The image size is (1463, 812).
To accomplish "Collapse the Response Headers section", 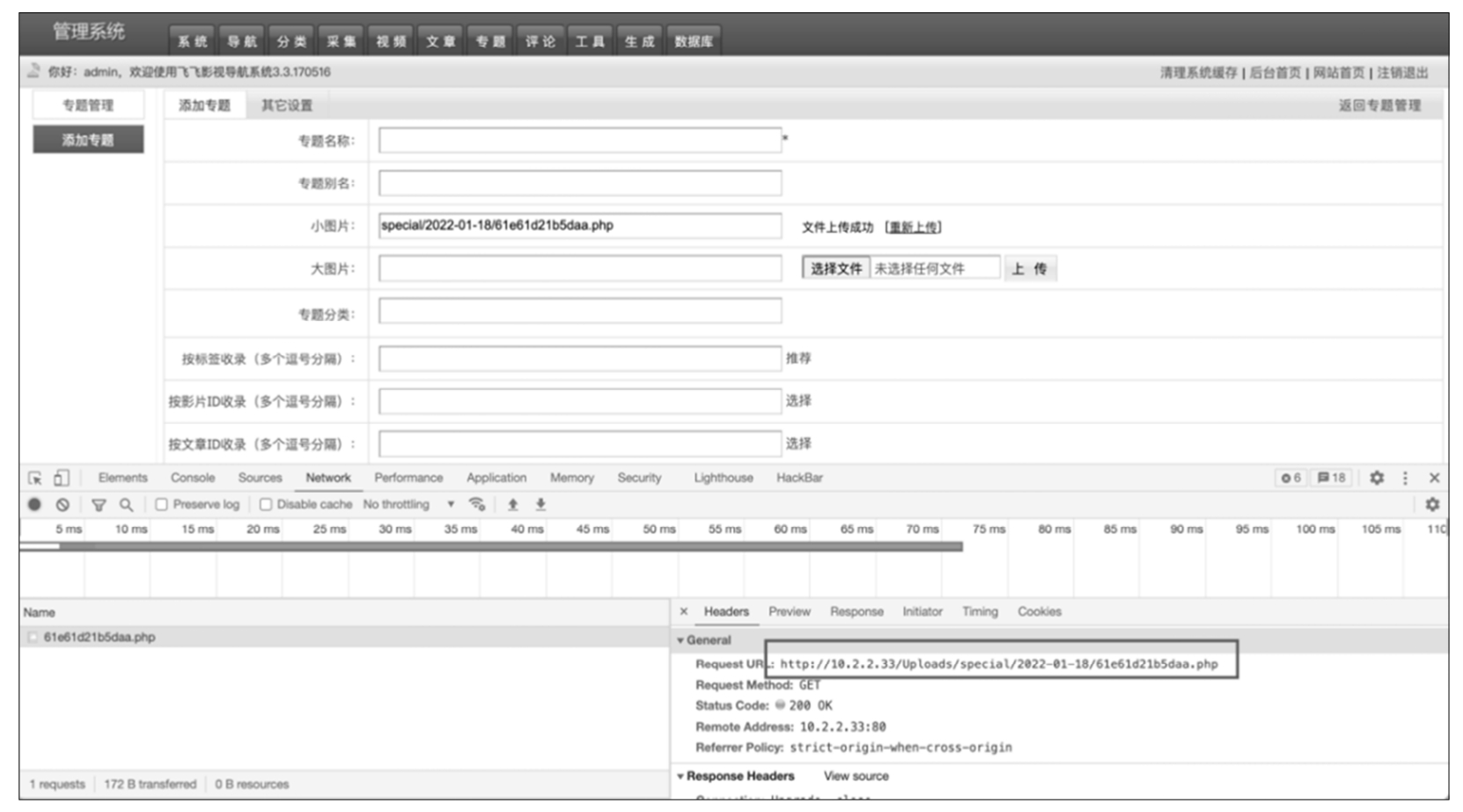I will [x=680, y=776].
